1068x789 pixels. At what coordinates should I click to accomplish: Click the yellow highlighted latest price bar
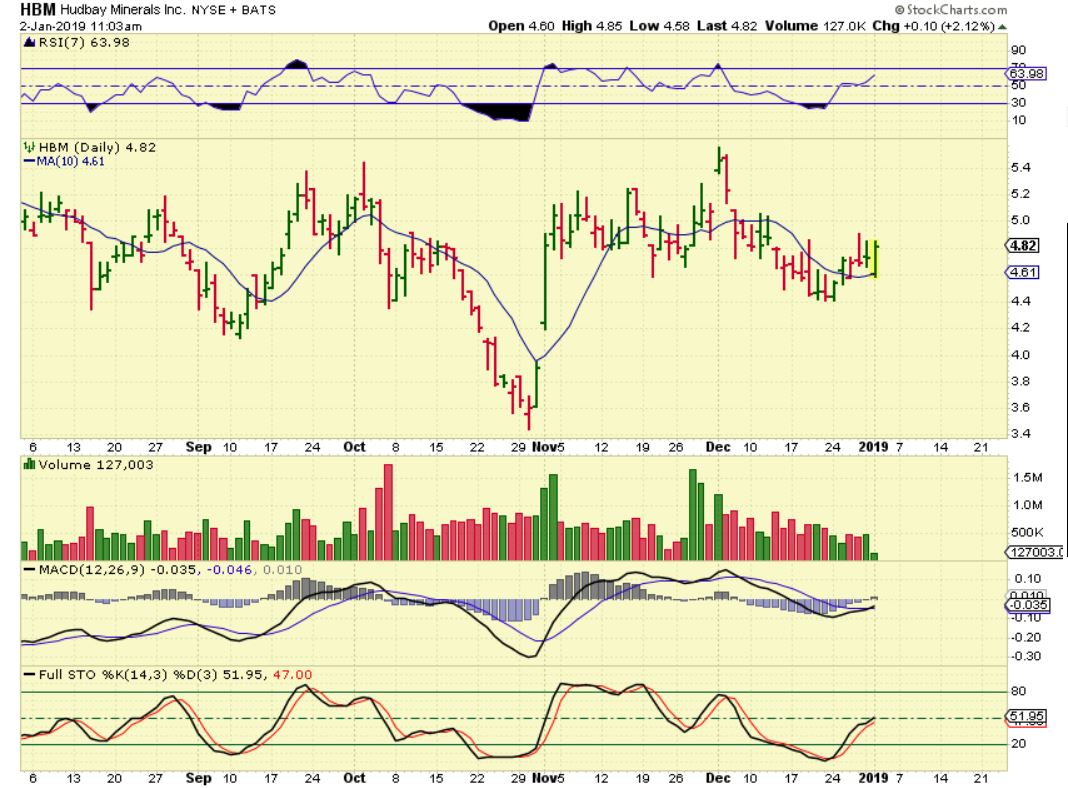click(875, 258)
